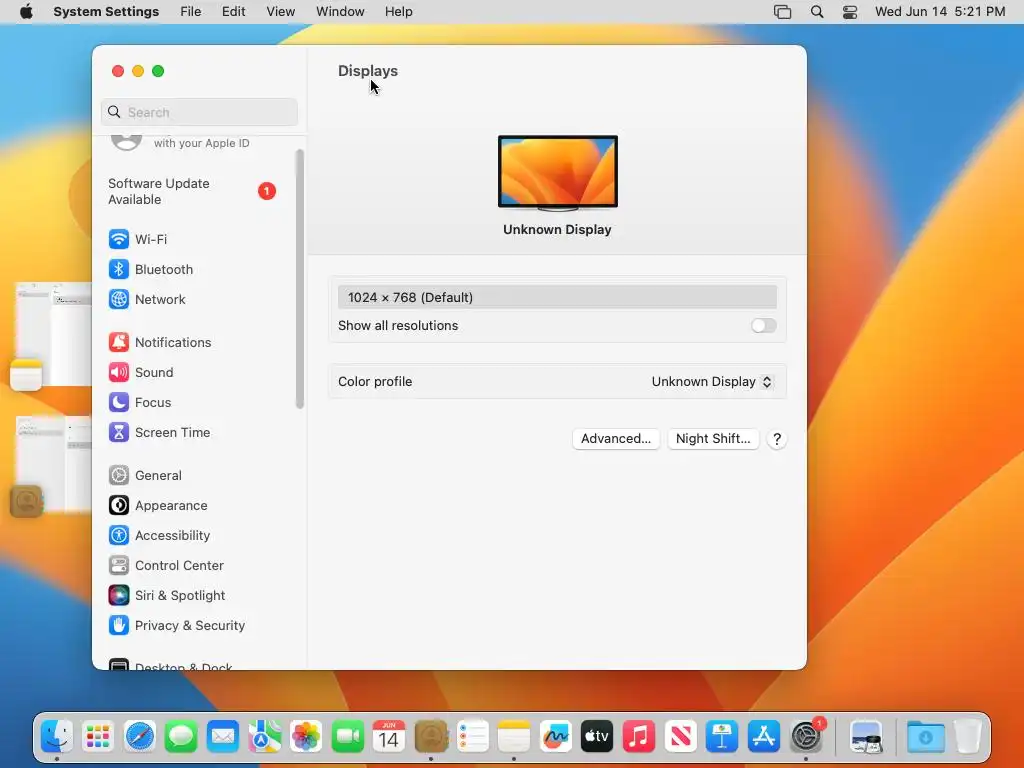Switch to Notes window in Stage Manager
This screenshot has width=1024, height=768.
pyautogui.click(x=52, y=336)
